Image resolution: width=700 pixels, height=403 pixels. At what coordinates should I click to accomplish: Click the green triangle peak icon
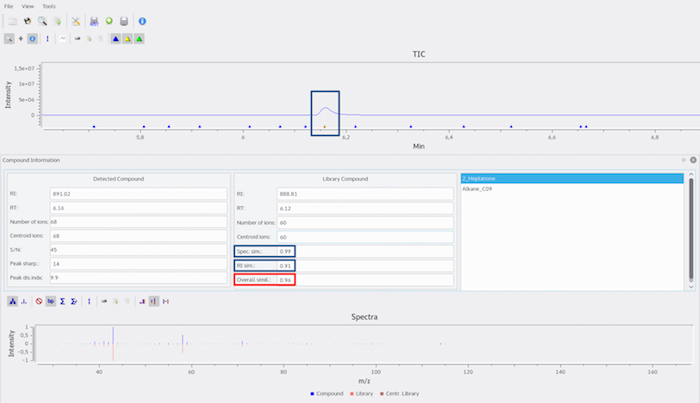click(x=140, y=38)
